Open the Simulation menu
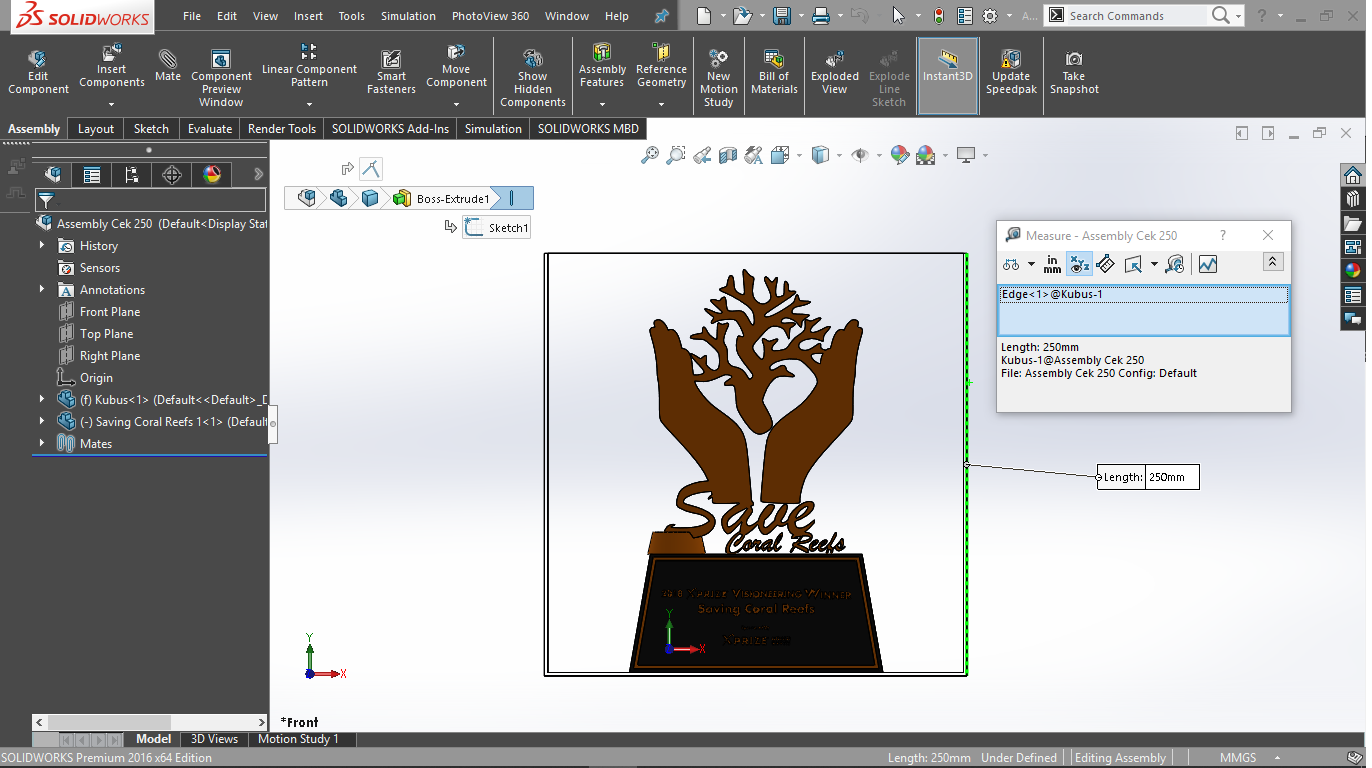1372x768 pixels. [x=408, y=16]
